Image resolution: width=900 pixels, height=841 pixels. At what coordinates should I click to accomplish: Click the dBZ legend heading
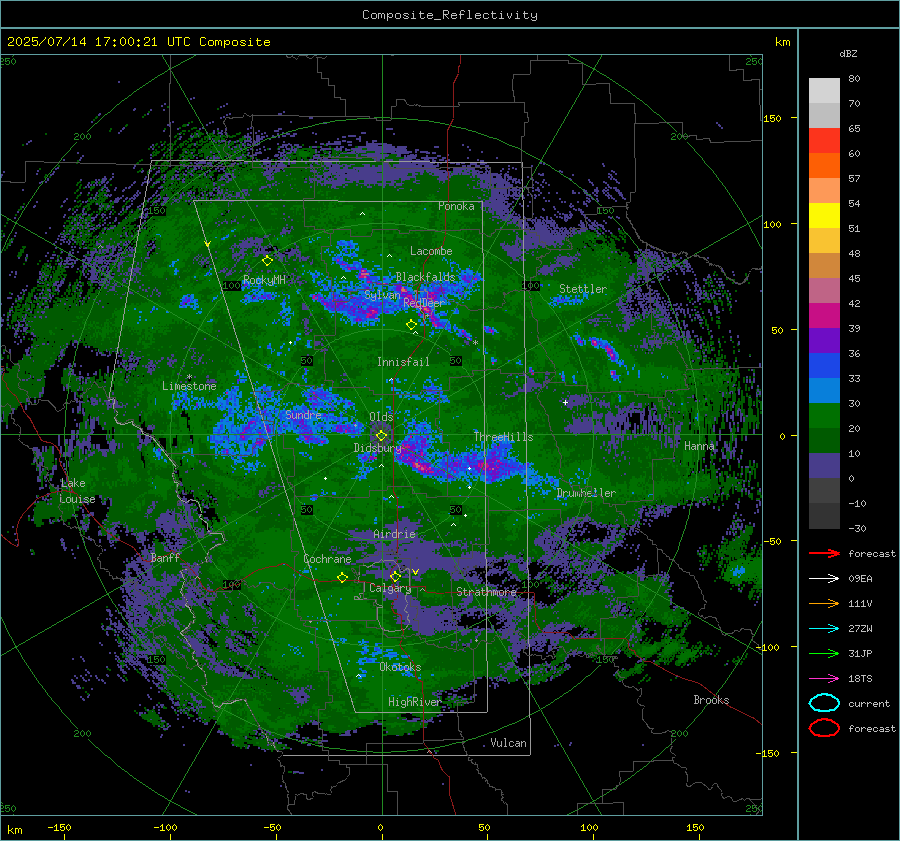click(848, 54)
